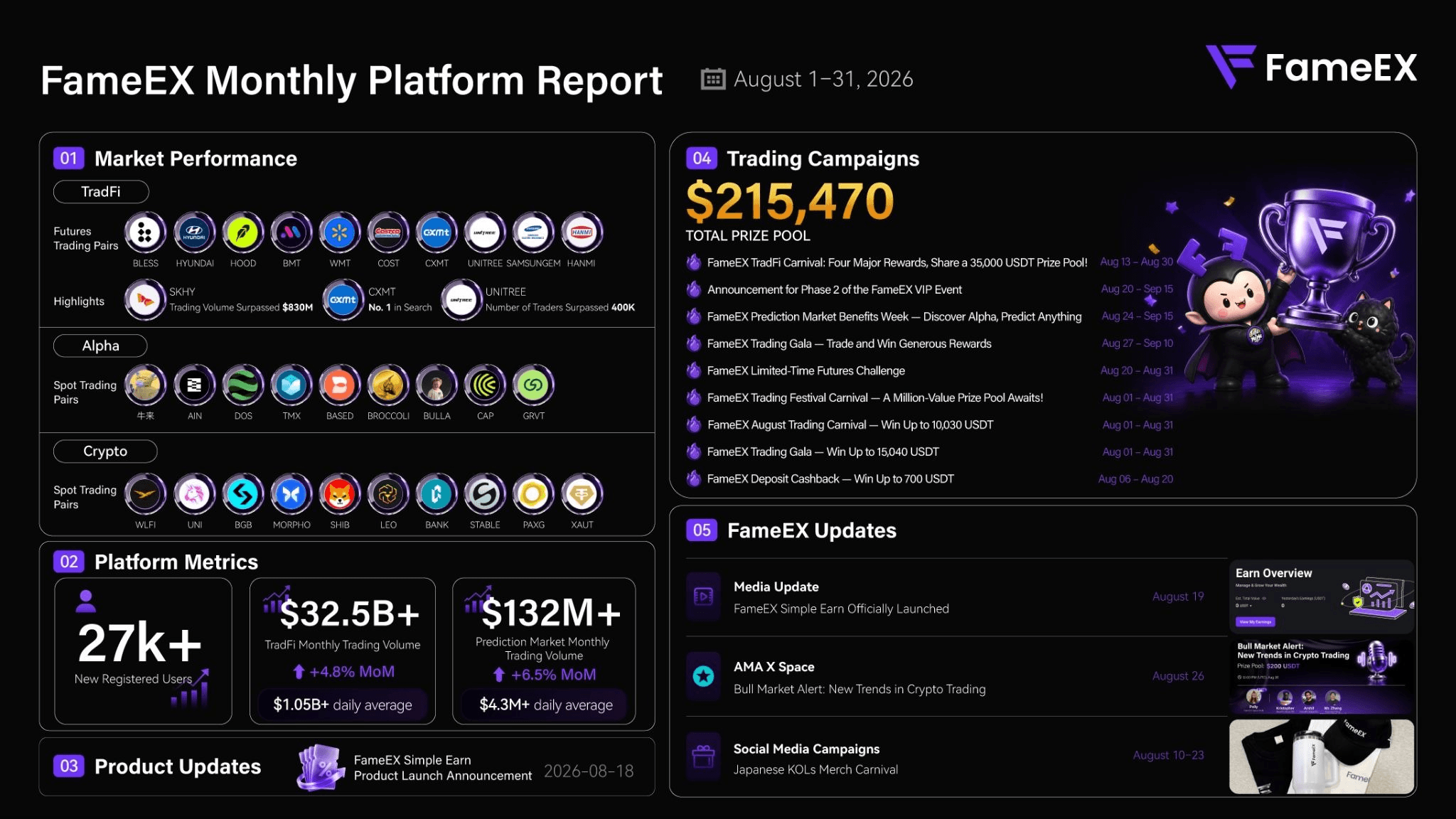The width and height of the screenshot is (1456, 819).
Task: Select the TradFi category pill
Action: coord(101,191)
